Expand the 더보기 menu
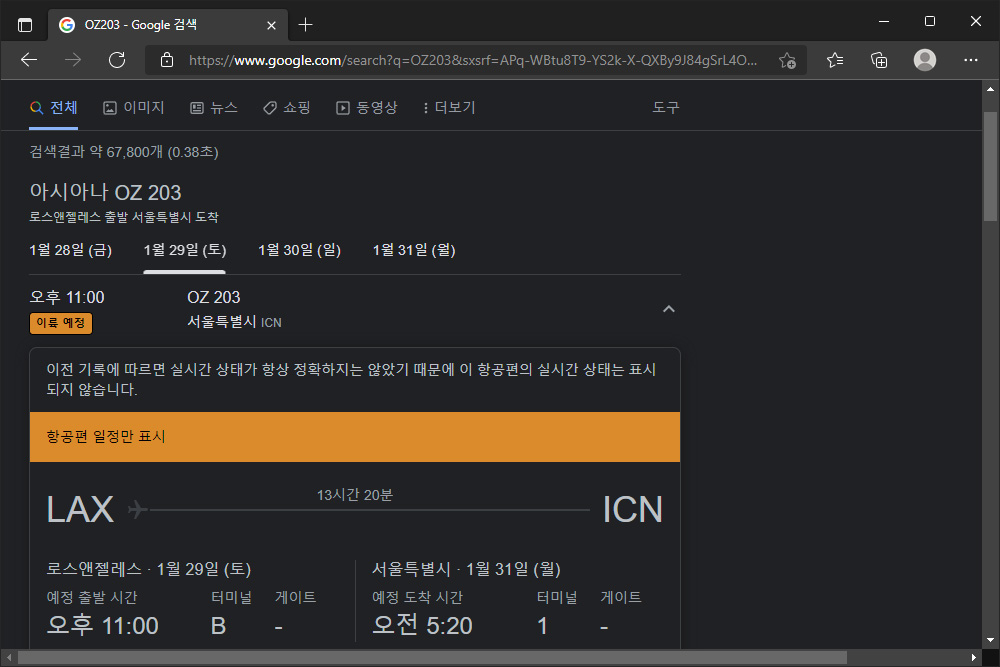The image size is (1000, 667). coord(449,108)
